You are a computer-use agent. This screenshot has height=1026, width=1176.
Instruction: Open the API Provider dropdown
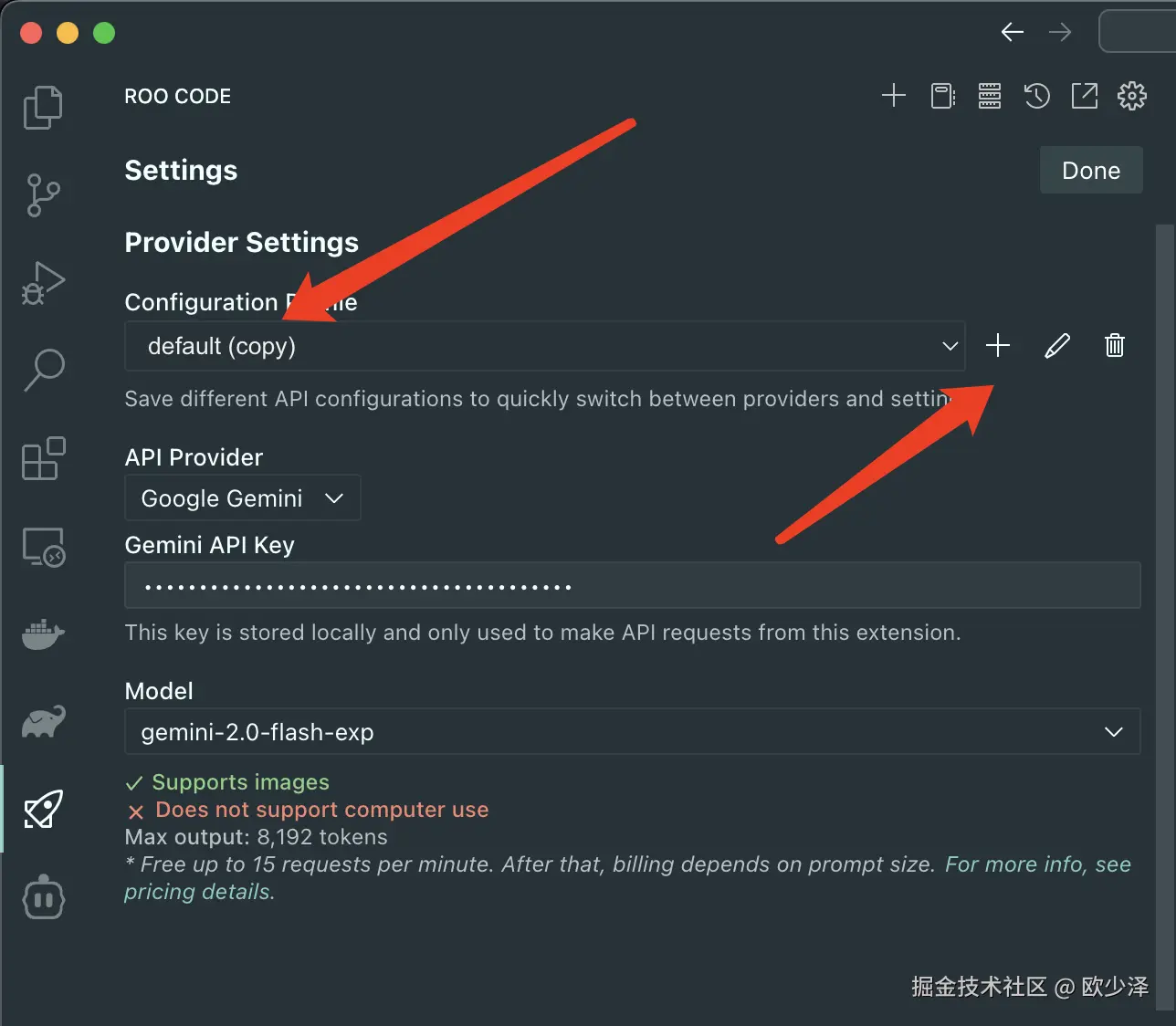pos(242,498)
